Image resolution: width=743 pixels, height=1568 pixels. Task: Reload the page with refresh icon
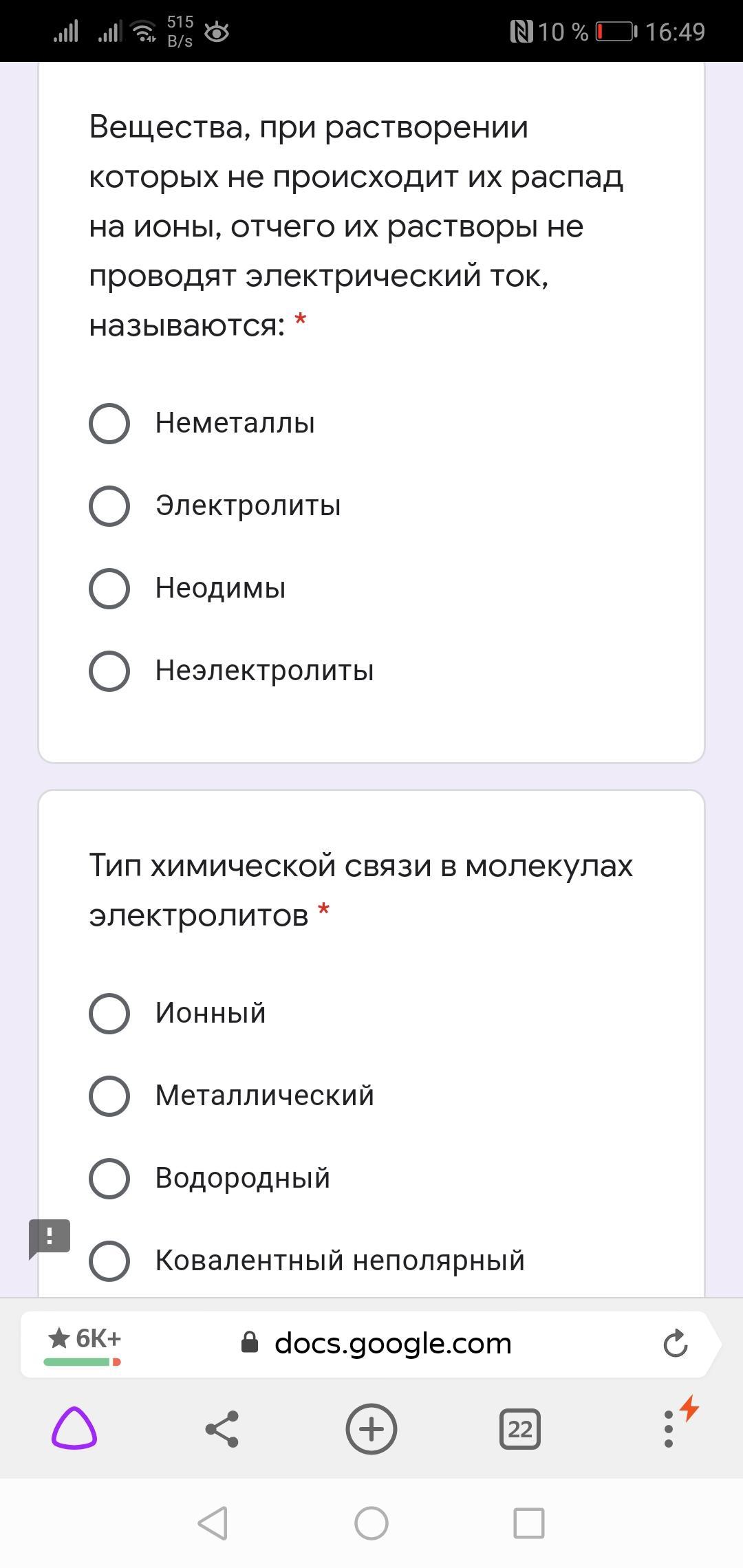(676, 1343)
